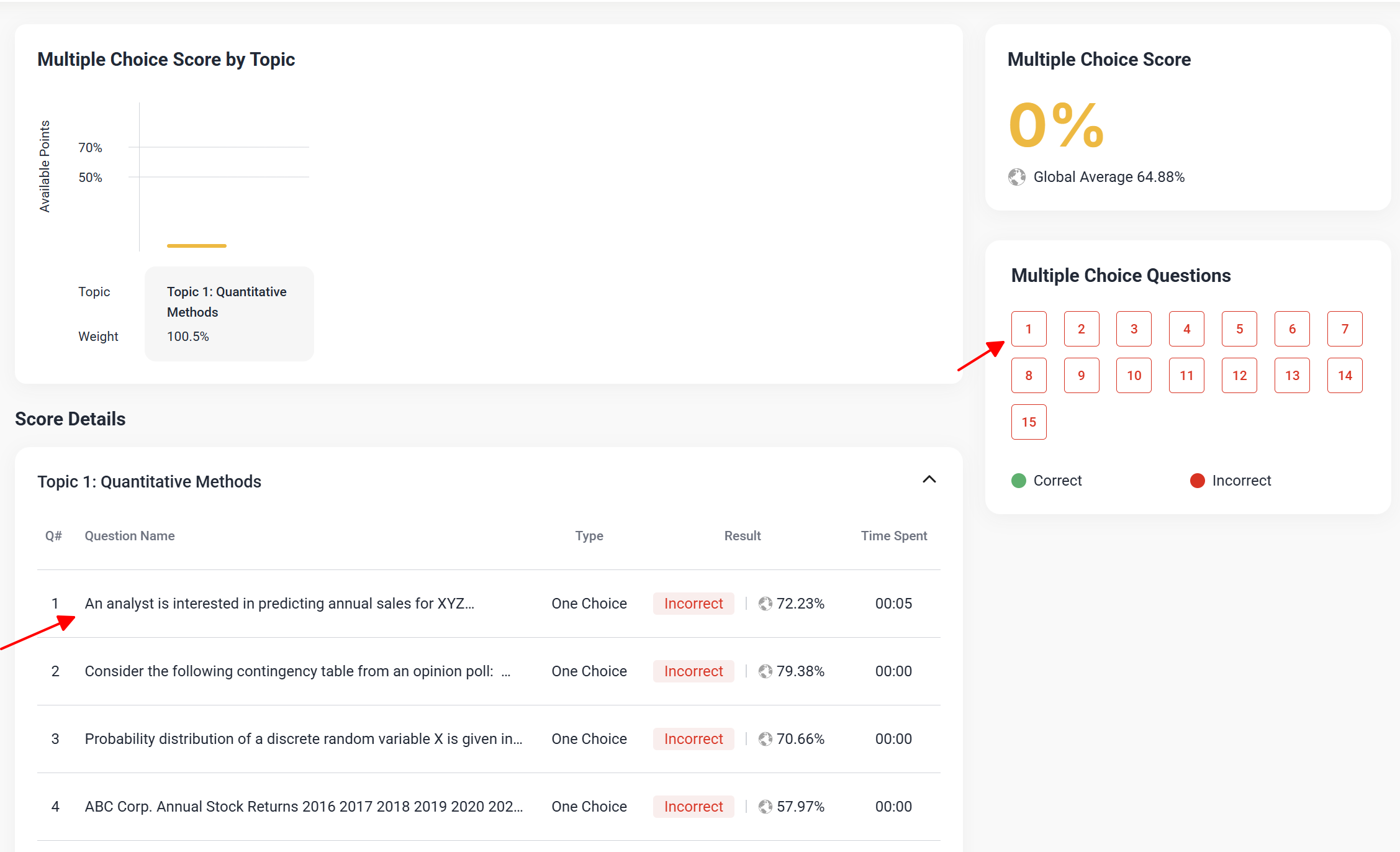
Task: Open the ABC Corp. stock returns question
Action: tap(303, 807)
